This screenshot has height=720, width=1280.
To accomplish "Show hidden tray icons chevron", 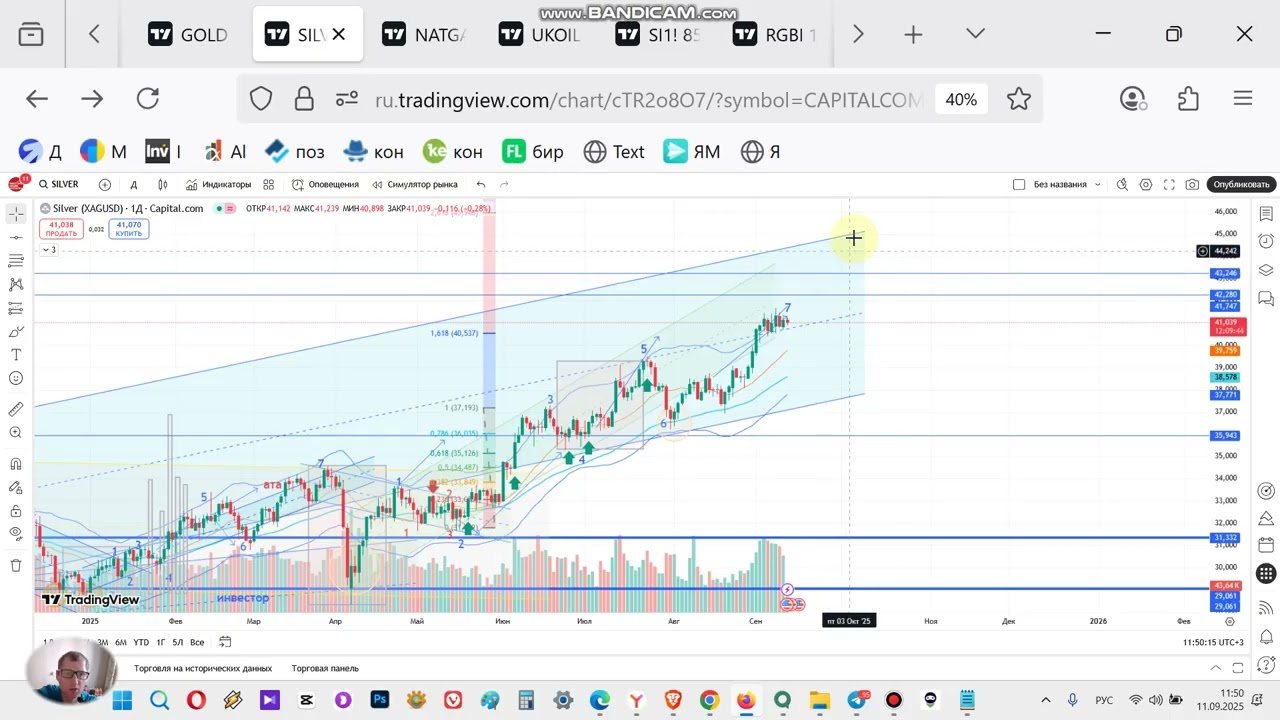I will point(1046,701).
